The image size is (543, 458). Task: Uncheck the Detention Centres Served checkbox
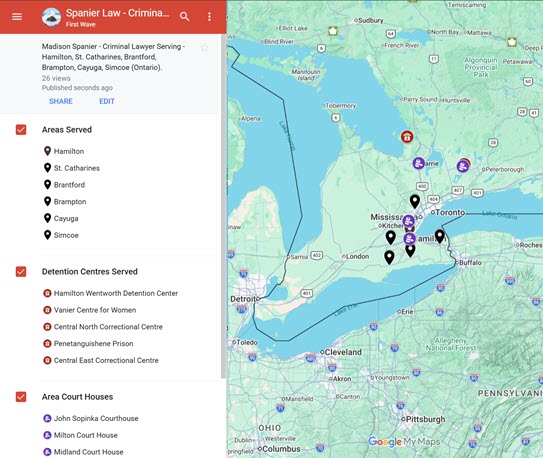click(21, 272)
